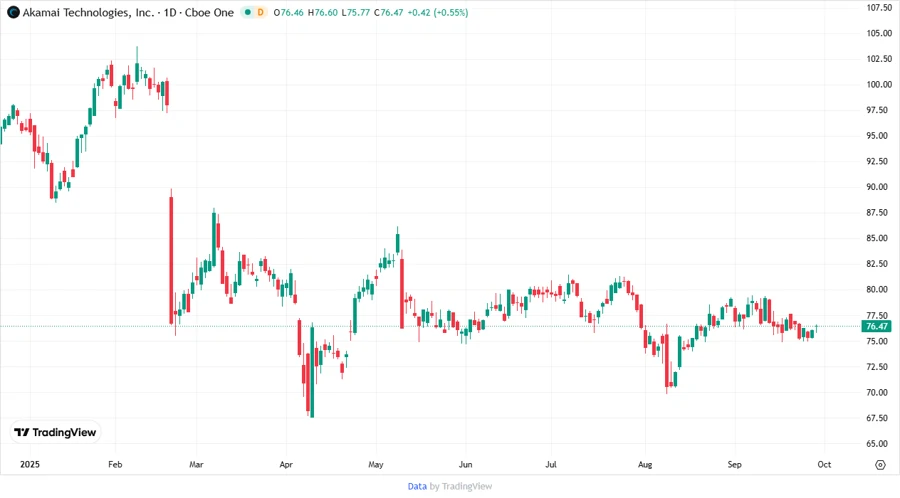Image resolution: width=900 pixels, height=498 pixels.
Task: Click the 107.50 price axis label
Action: tap(879, 7)
